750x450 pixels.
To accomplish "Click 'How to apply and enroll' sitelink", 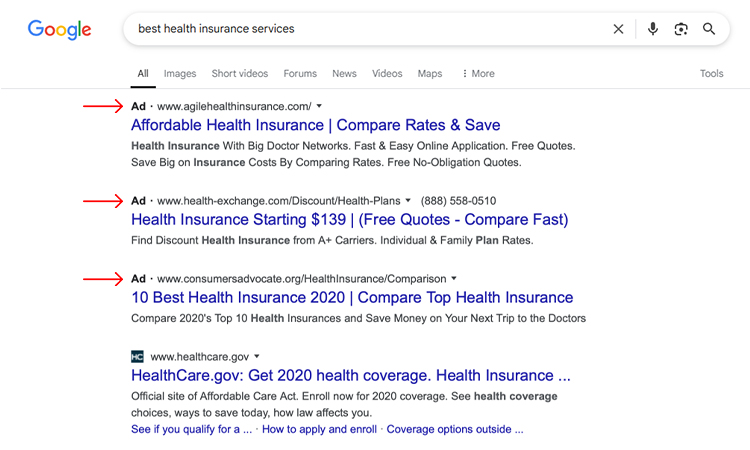I will (320, 429).
